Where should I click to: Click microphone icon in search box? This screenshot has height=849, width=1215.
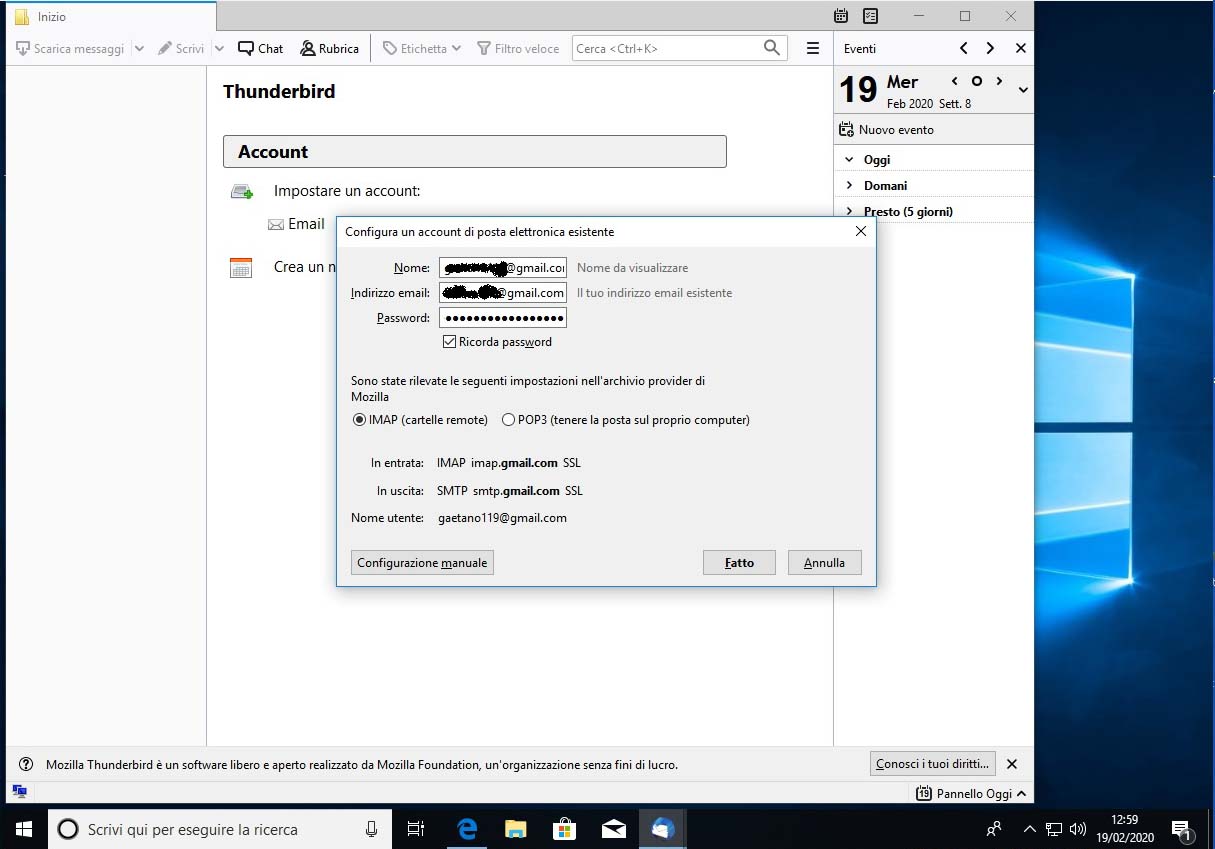point(372,829)
